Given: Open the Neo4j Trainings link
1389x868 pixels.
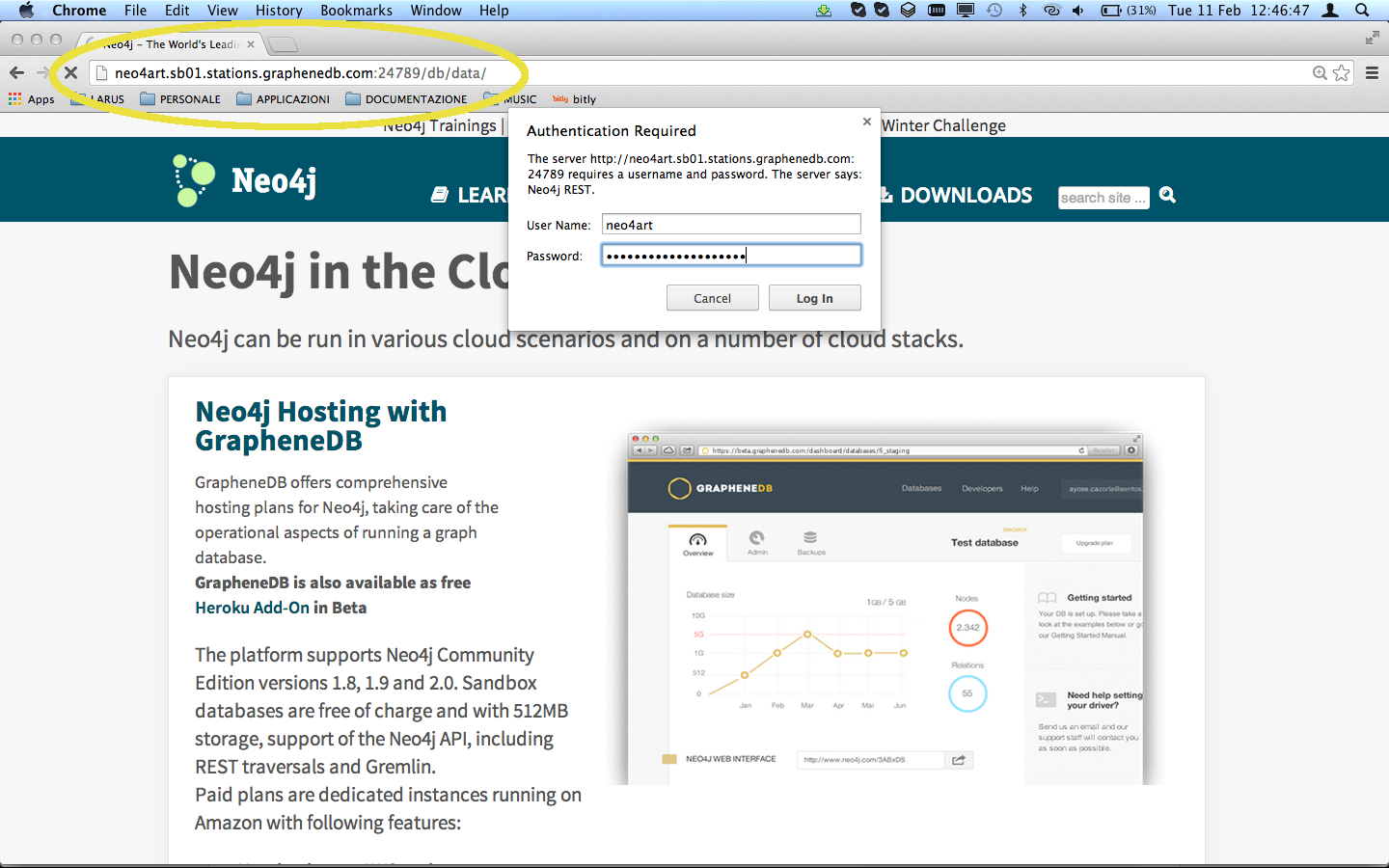Looking at the screenshot, I should [439, 125].
